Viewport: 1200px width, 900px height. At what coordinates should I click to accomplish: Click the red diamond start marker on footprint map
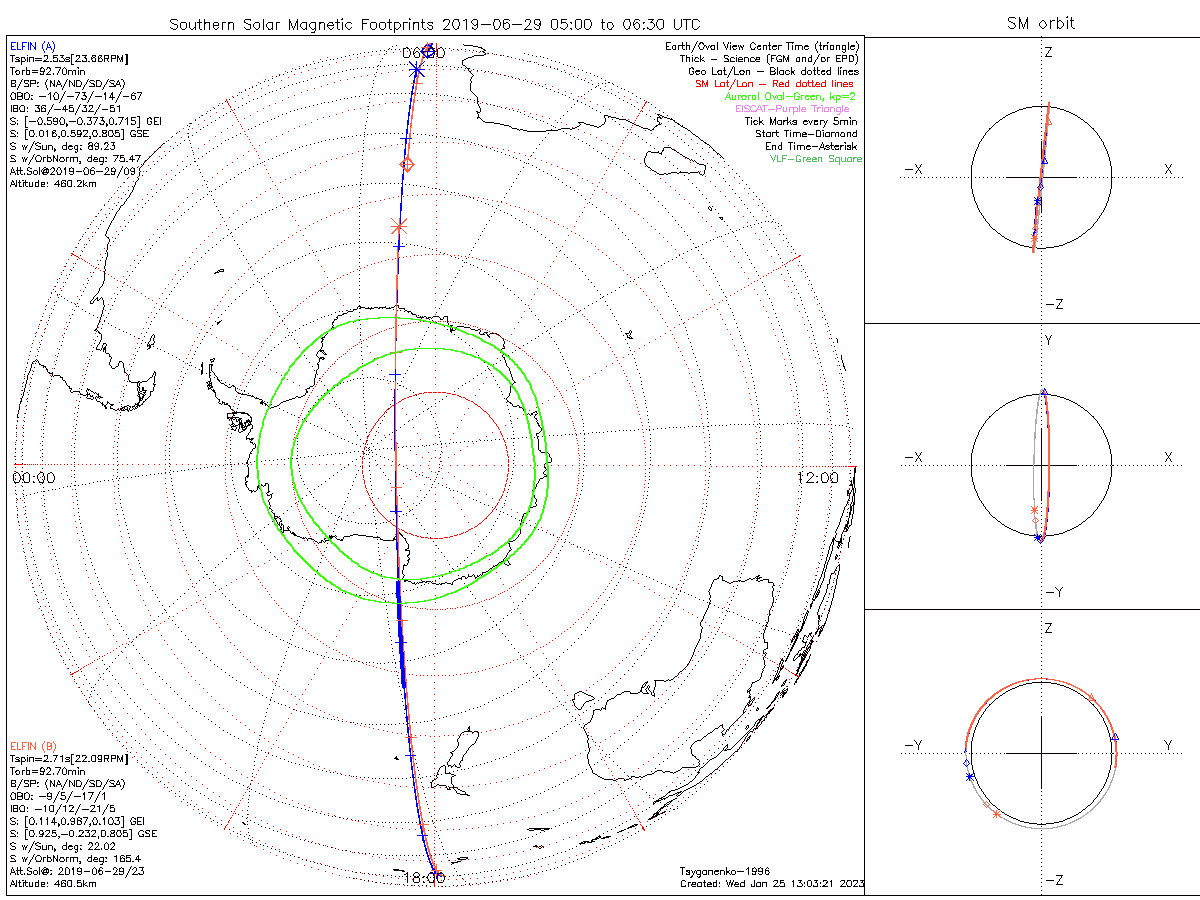407,164
